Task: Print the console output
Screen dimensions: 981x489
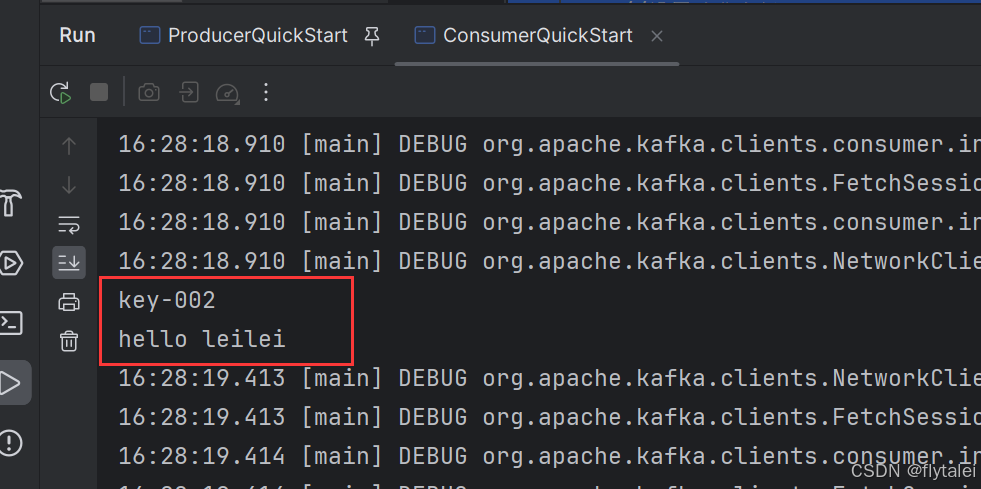Action: (x=69, y=302)
